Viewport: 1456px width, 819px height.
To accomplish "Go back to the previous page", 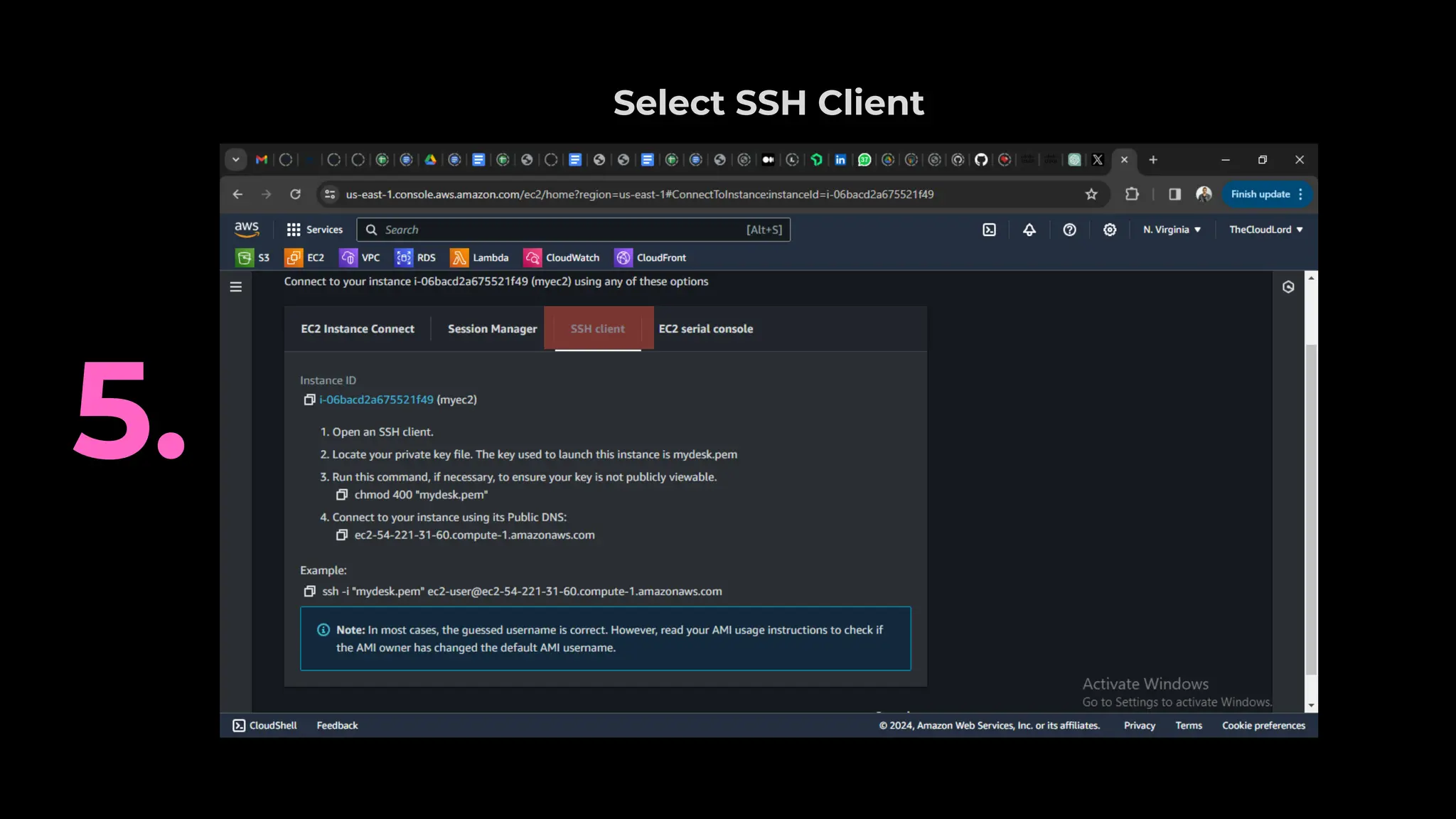I will click(x=237, y=194).
